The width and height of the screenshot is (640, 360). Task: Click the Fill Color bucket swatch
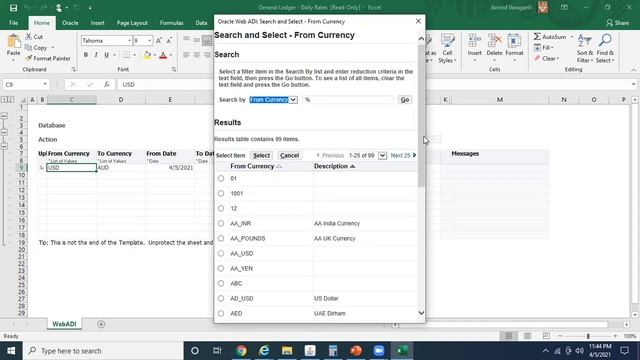147,55
